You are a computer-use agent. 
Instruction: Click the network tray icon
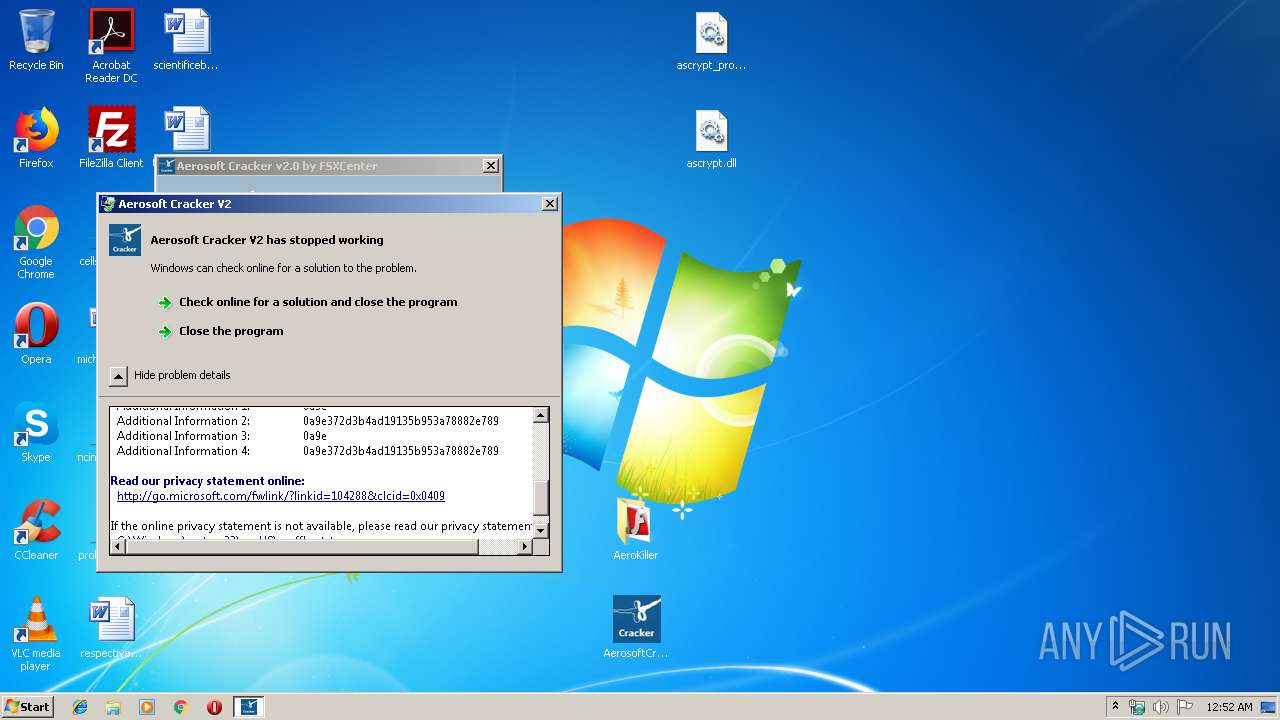click(x=1137, y=707)
